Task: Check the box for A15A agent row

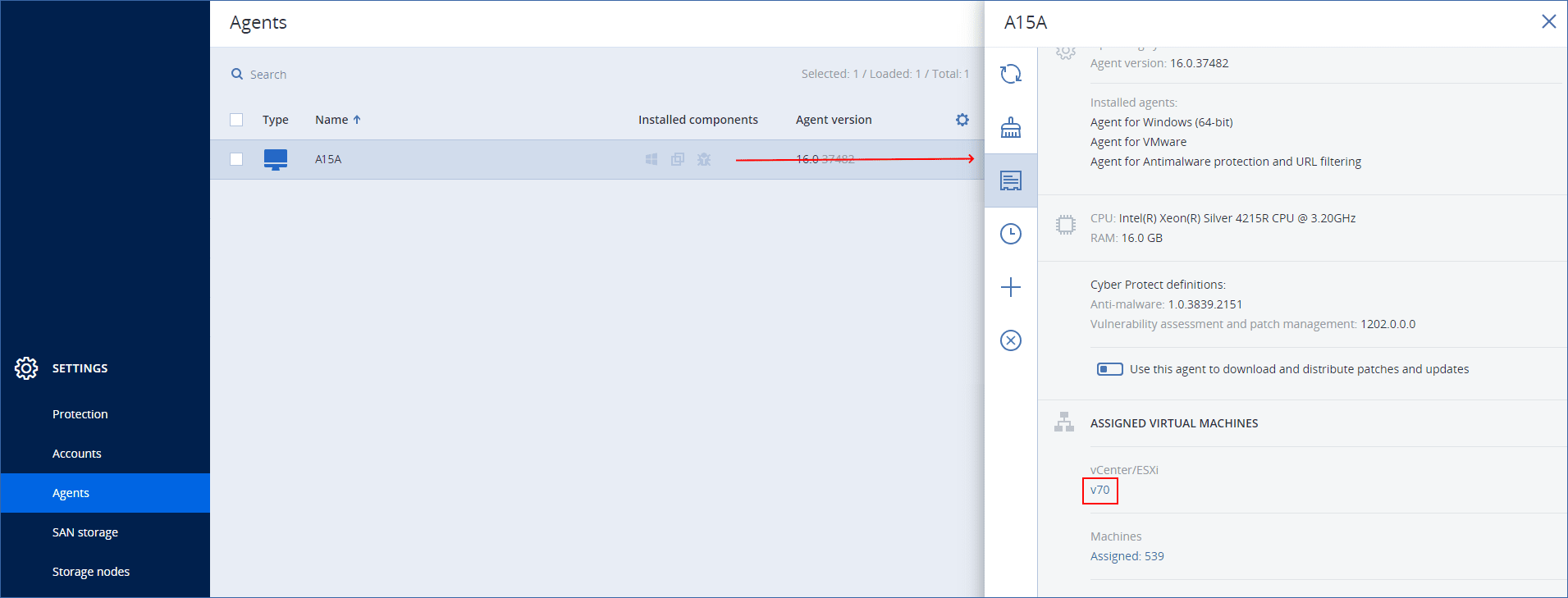Action: pos(236,159)
